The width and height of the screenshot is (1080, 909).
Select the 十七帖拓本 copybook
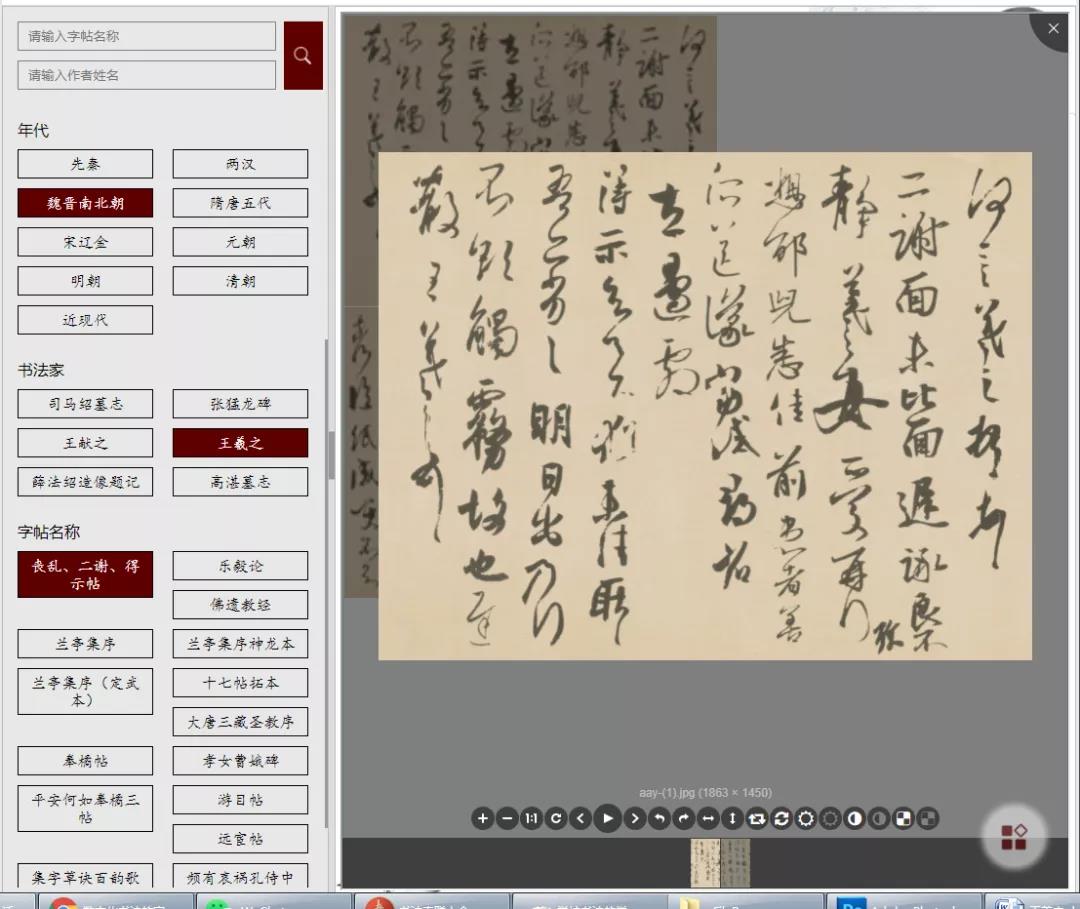(240, 683)
